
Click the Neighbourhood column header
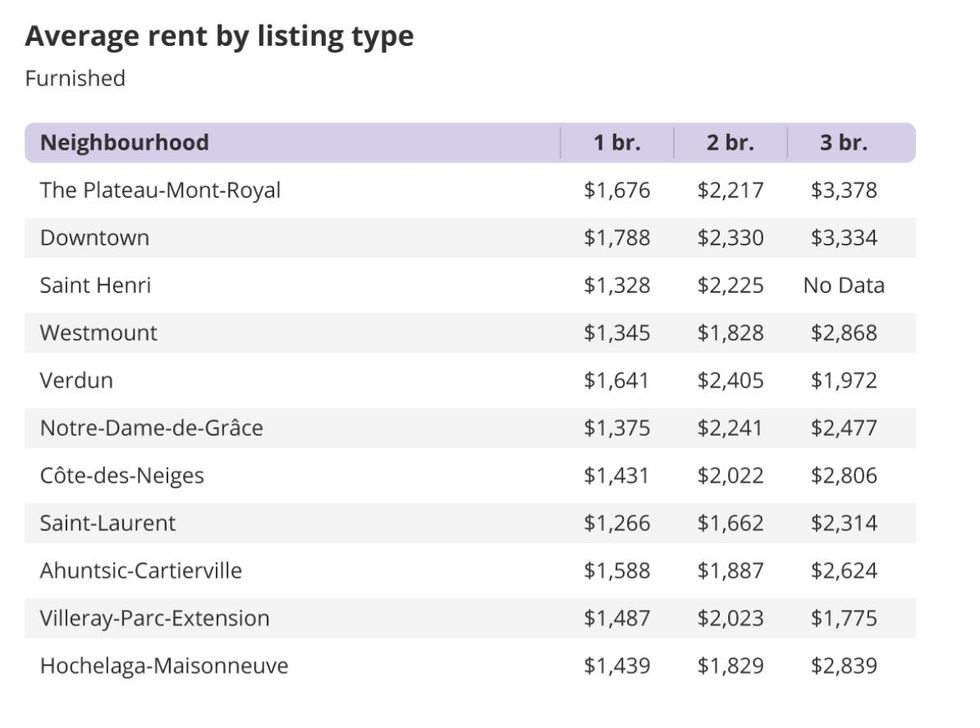point(124,142)
